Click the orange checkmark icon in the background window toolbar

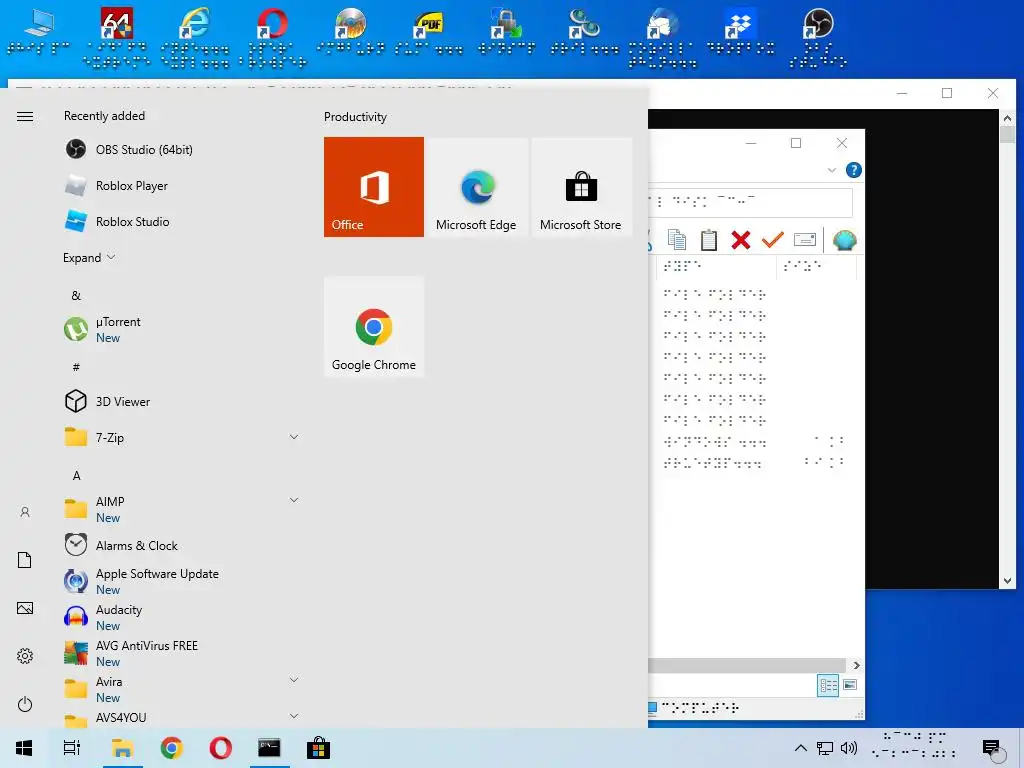[x=773, y=240]
